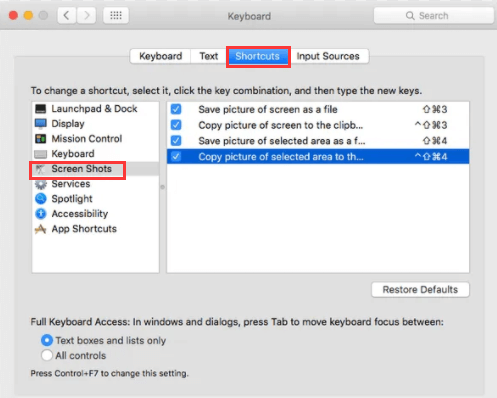Choose the Accessibility icon in list
Image resolution: width=497 pixels, height=398 pixels.
click(x=41, y=214)
